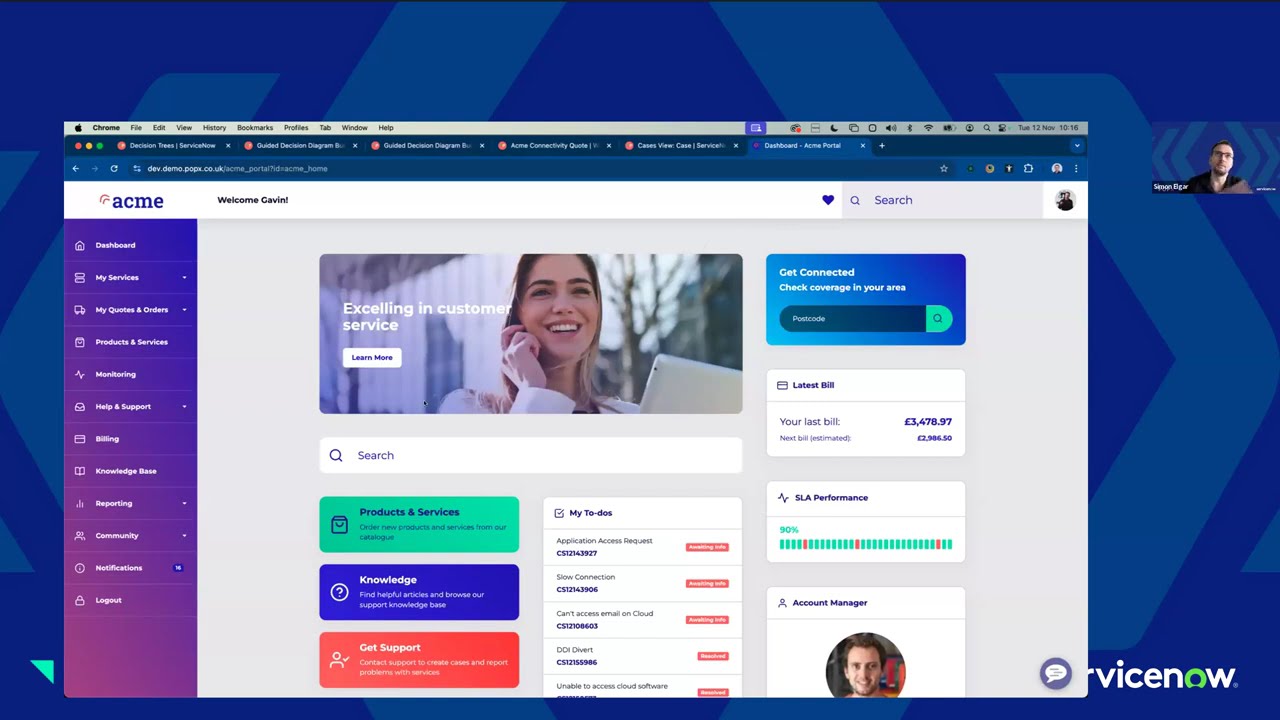
Task: Click the Community people icon
Action: click(x=80, y=536)
